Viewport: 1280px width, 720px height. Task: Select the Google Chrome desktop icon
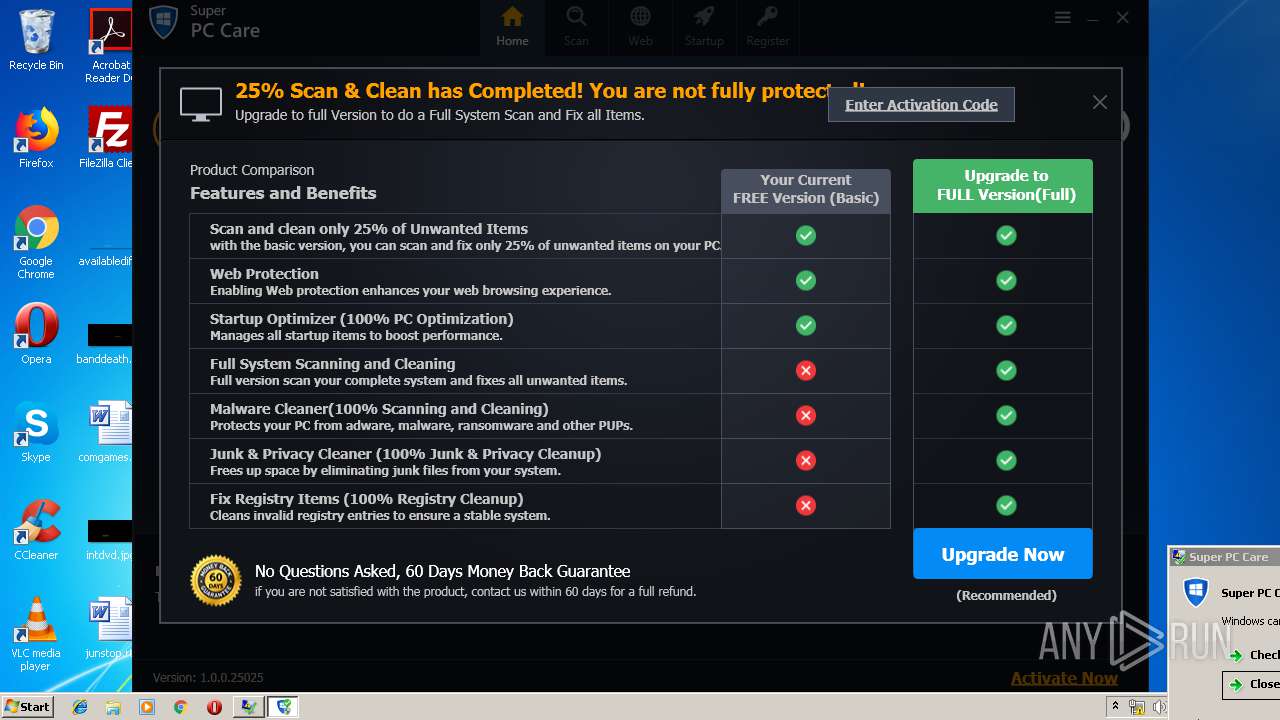tap(36, 243)
